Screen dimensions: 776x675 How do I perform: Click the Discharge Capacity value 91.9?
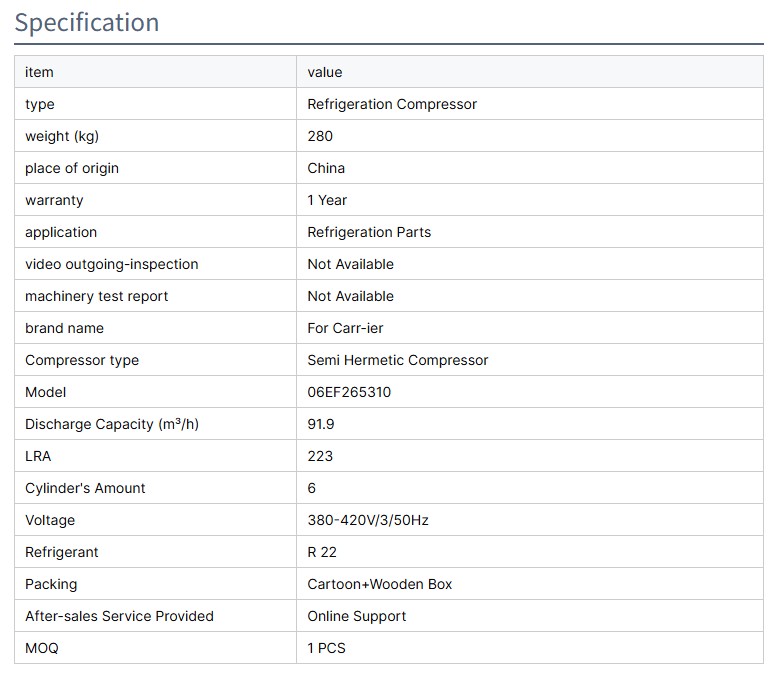pos(321,424)
